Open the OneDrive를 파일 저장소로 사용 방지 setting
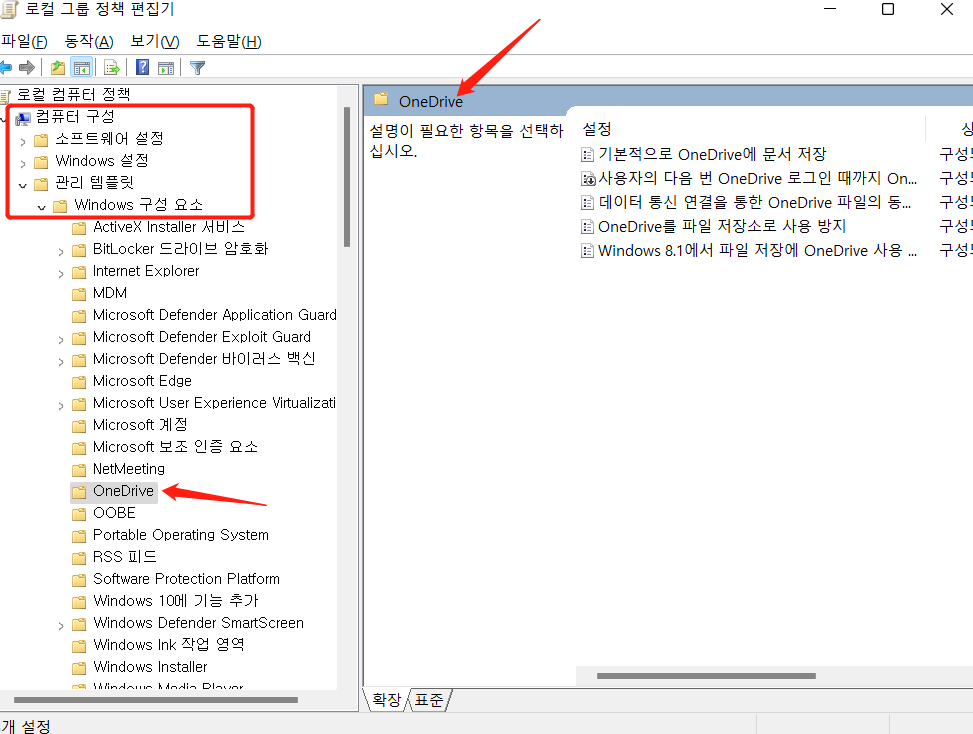The image size is (973, 734). click(700, 226)
